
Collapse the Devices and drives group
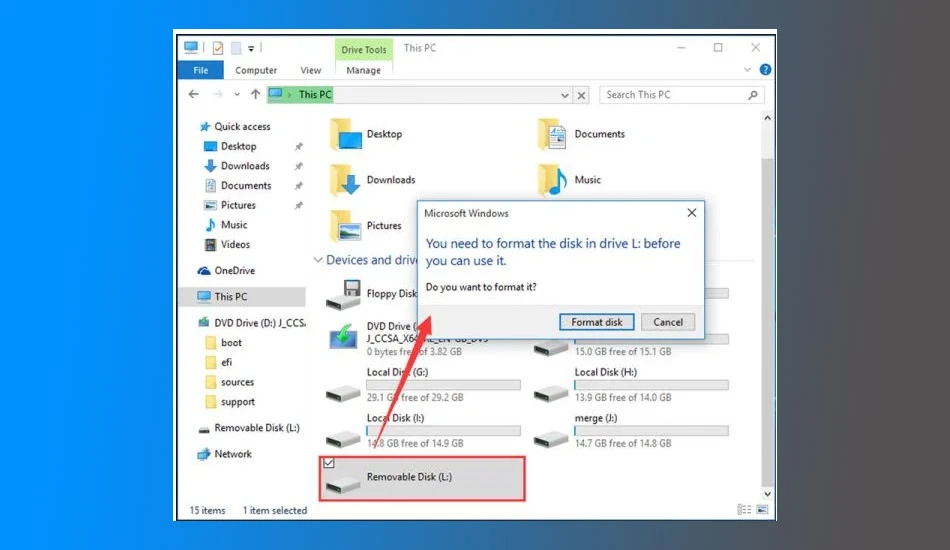pos(317,260)
